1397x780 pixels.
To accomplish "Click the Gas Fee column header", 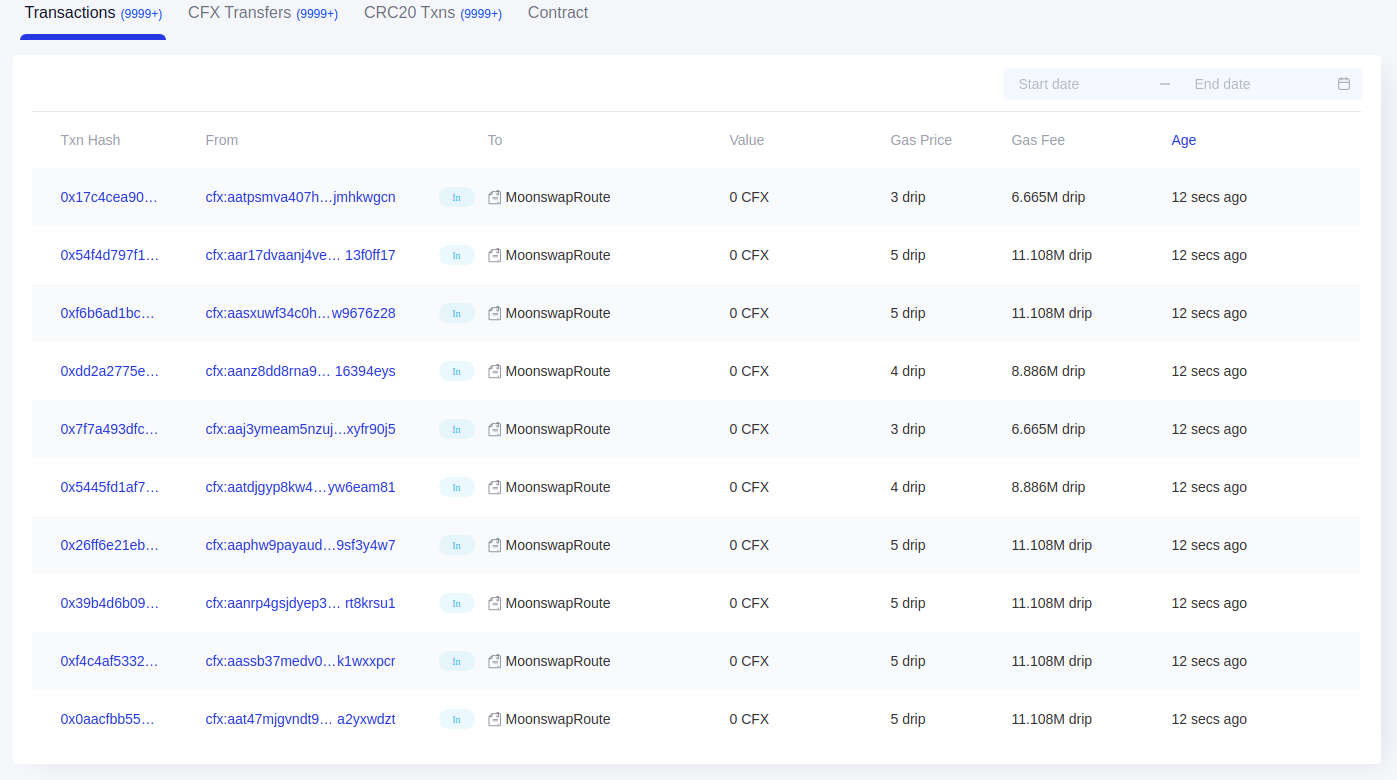I will pyautogui.click(x=1038, y=140).
